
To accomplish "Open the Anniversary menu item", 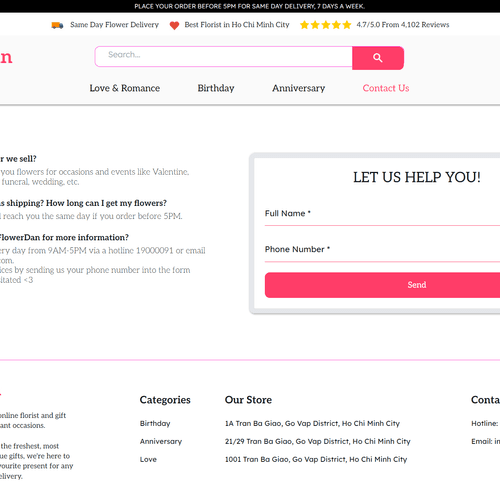I will (x=299, y=88).
